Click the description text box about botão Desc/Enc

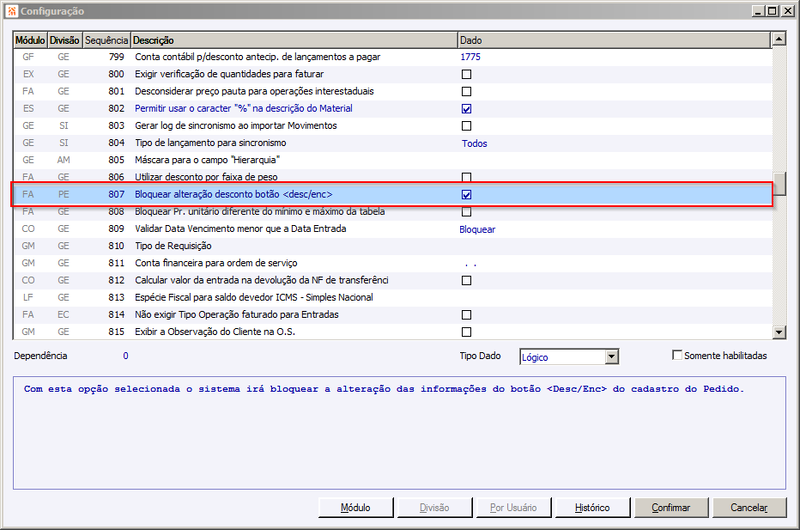tap(399, 433)
